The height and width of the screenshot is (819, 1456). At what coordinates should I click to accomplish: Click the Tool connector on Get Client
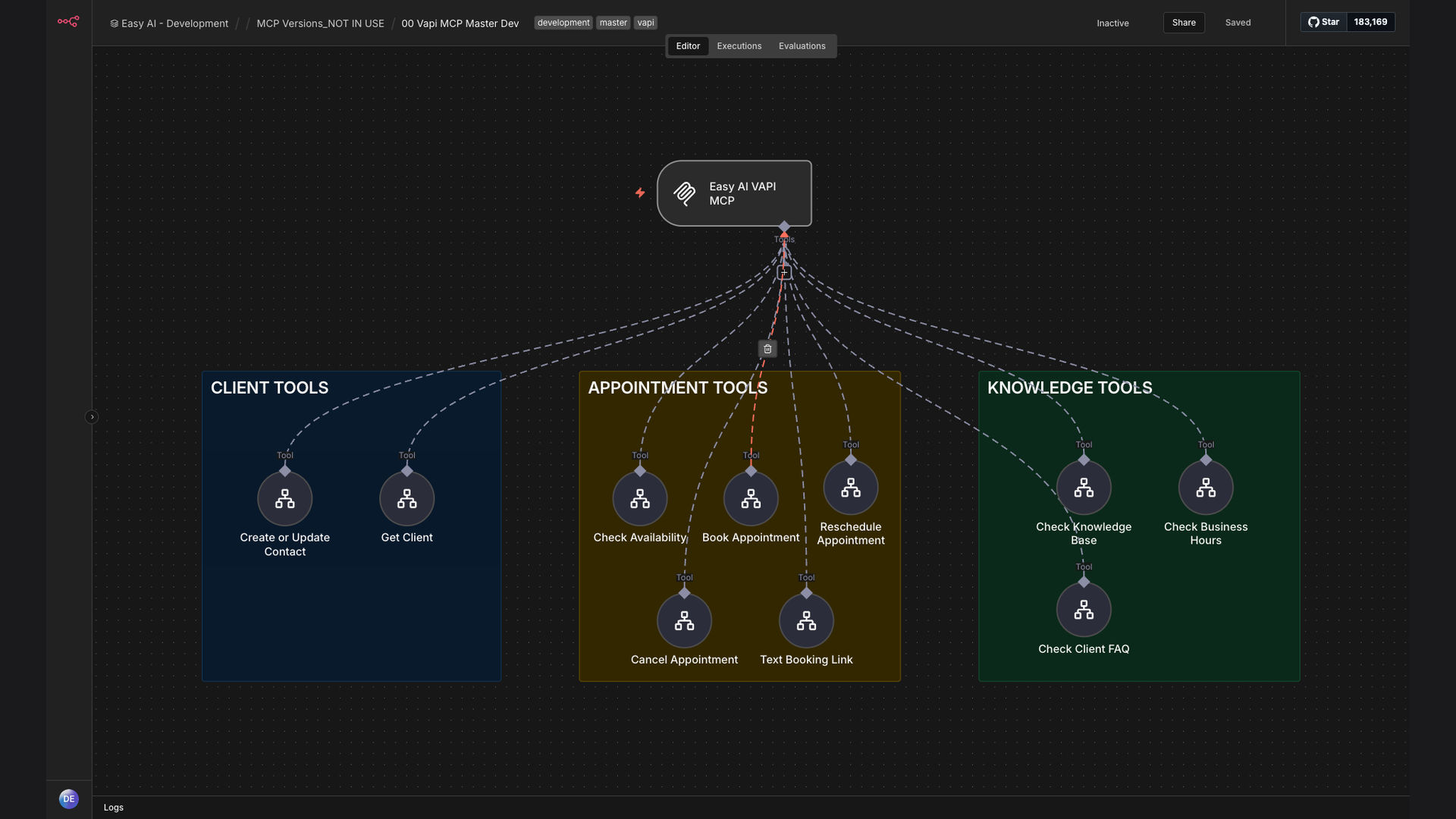pyautogui.click(x=407, y=471)
